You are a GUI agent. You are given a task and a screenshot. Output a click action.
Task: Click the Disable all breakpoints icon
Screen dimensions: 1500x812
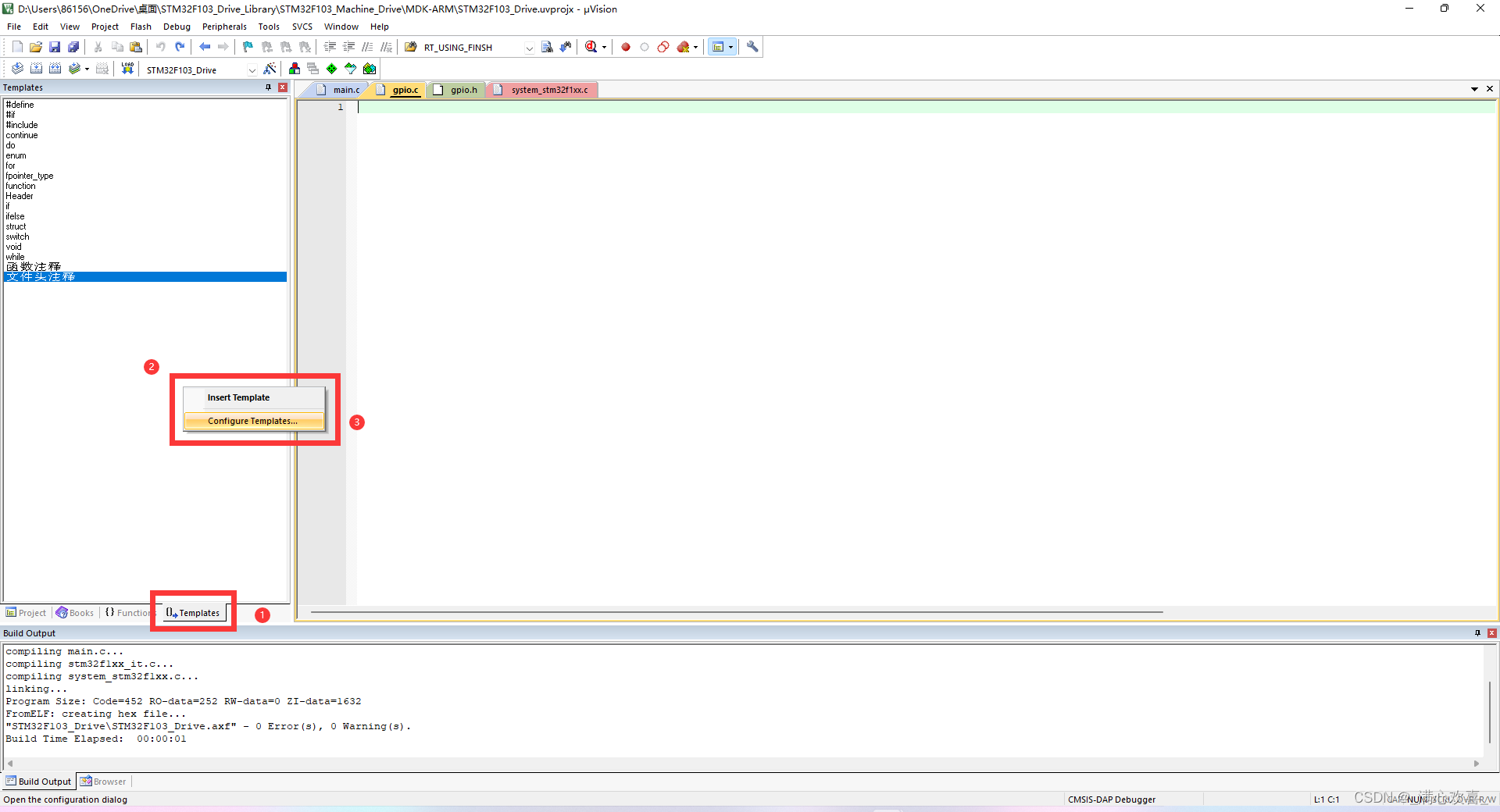coord(663,47)
